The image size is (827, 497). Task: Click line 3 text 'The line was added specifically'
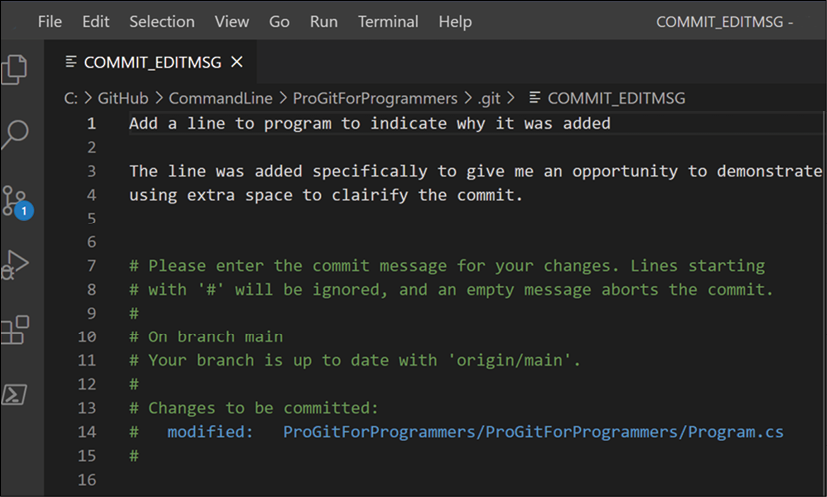point(278,171)
